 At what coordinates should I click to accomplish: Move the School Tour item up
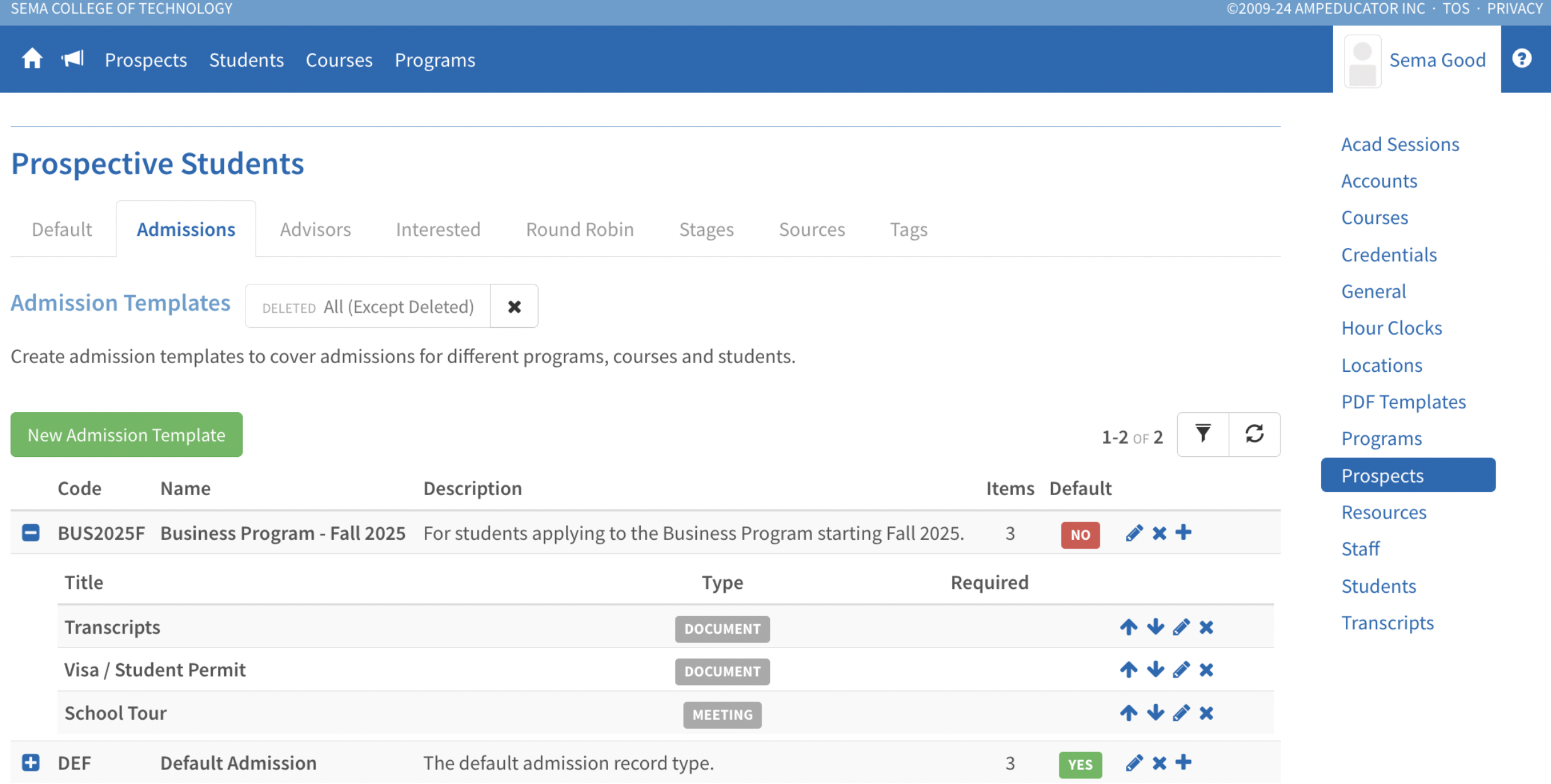pos(1128,713)
